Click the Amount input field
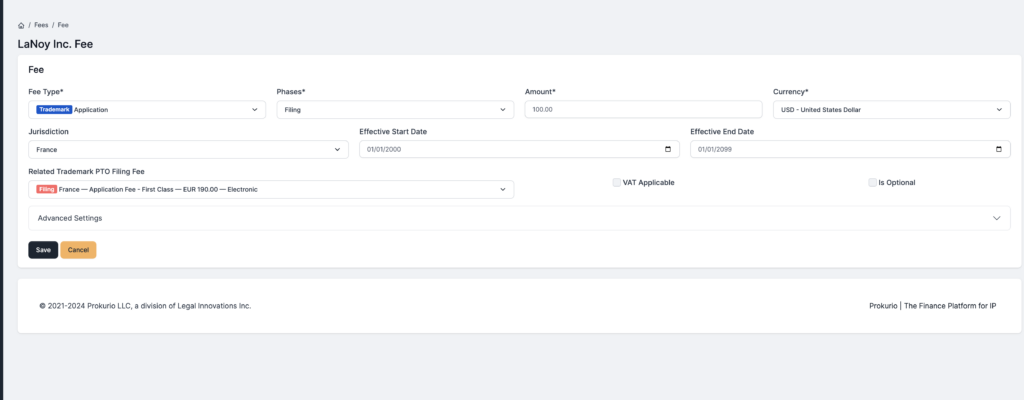 (x=643, y=110)
